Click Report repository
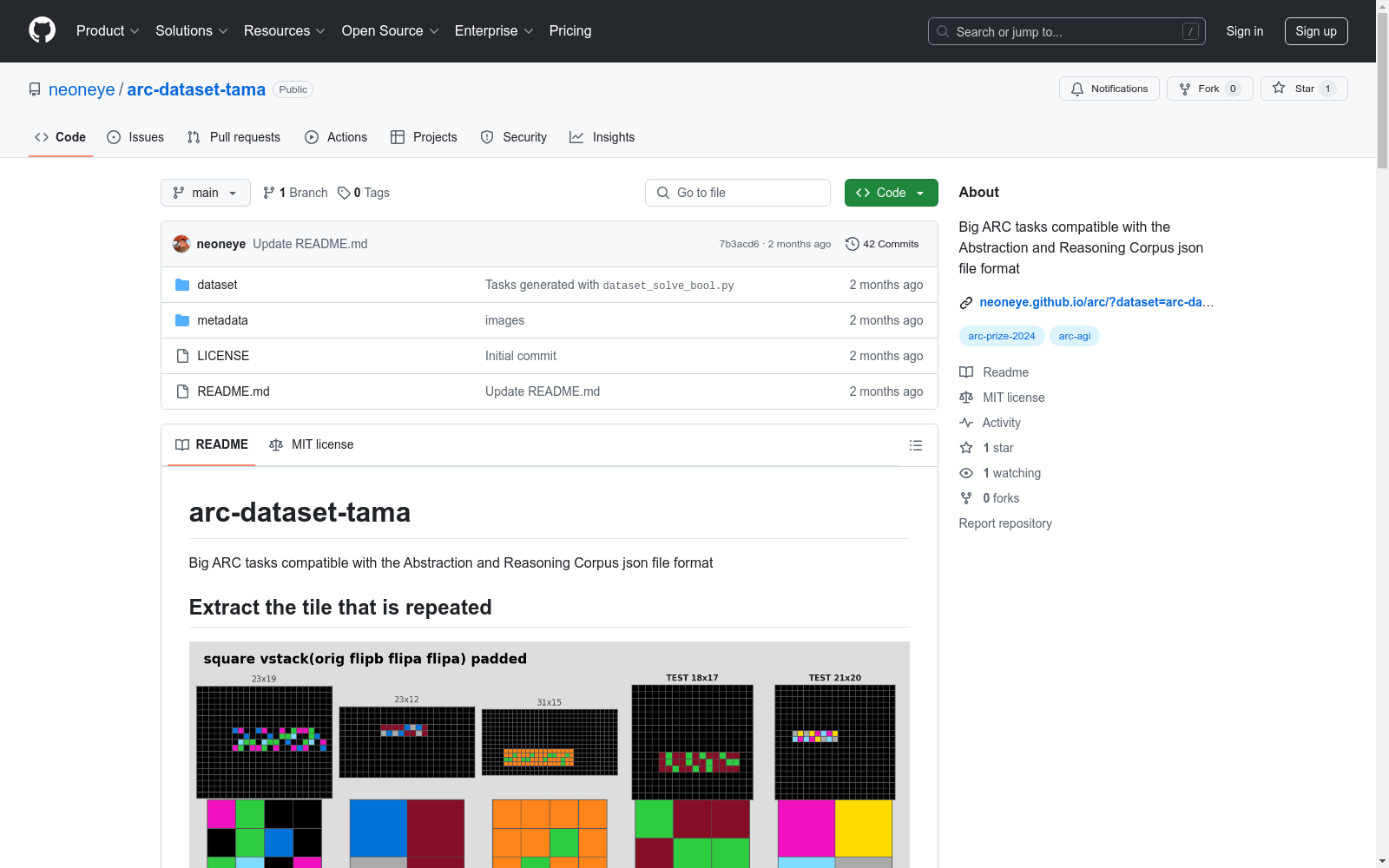1389x868 pixels. pyautogui.click(x=1005, y=523)
